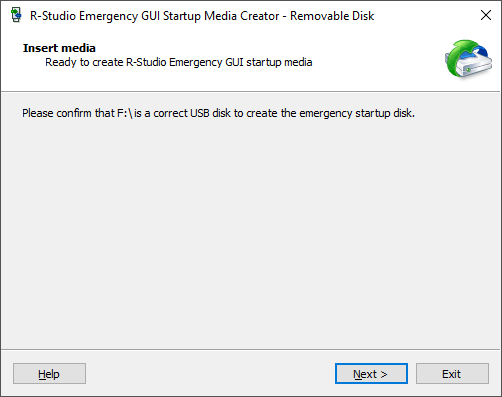The width and height of the screenshot is (502, 397).
Task: Click 'GUI startup media' words in subtitle
Action: [x=269, y=62]
